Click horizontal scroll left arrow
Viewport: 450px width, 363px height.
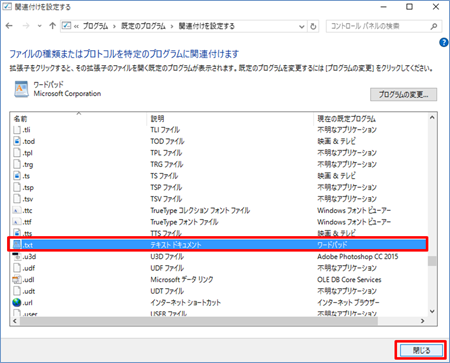[14, 321]
